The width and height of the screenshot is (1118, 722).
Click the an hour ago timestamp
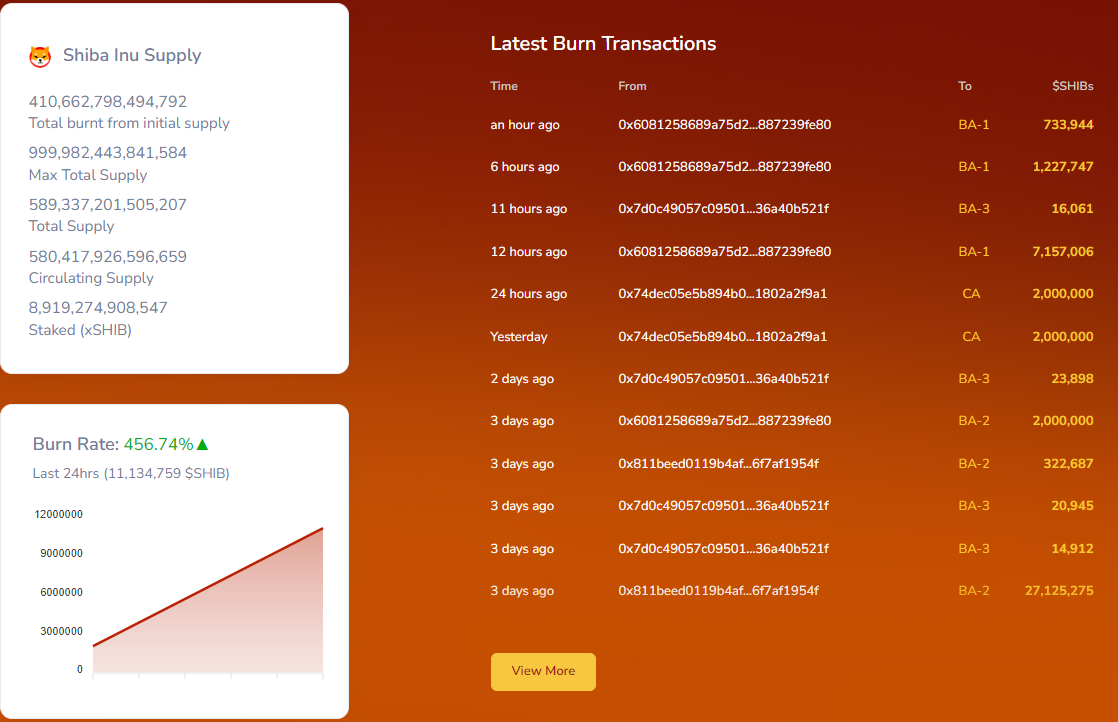pyautogui.click(x=525, y=125)
